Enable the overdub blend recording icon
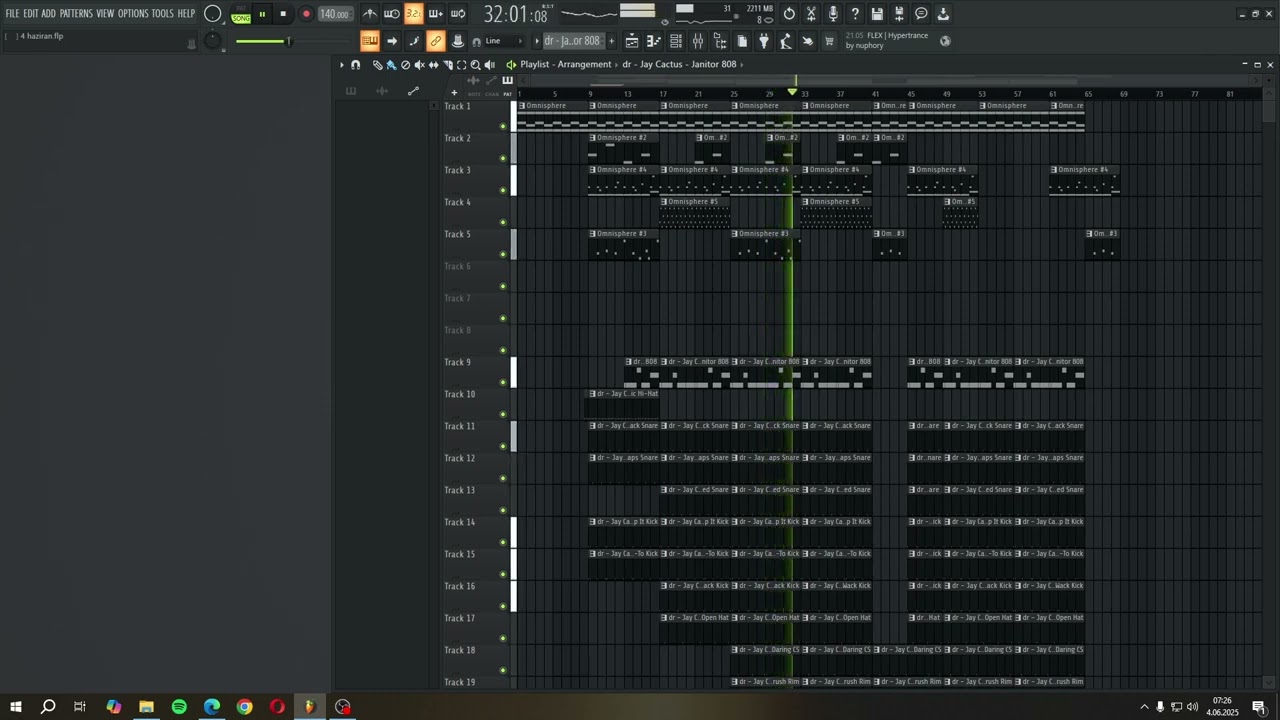This screenshot has width=1280, height=720. pyautogui.click(x=436, y=14)
